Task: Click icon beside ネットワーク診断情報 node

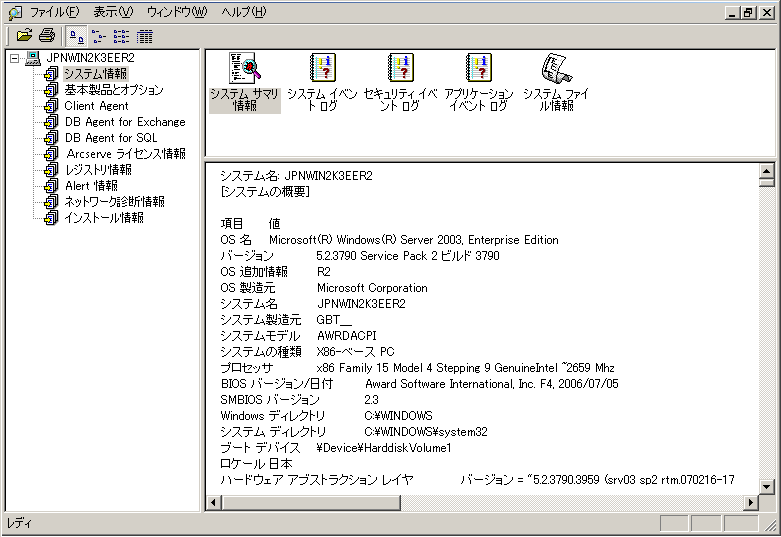Action: 51,202
